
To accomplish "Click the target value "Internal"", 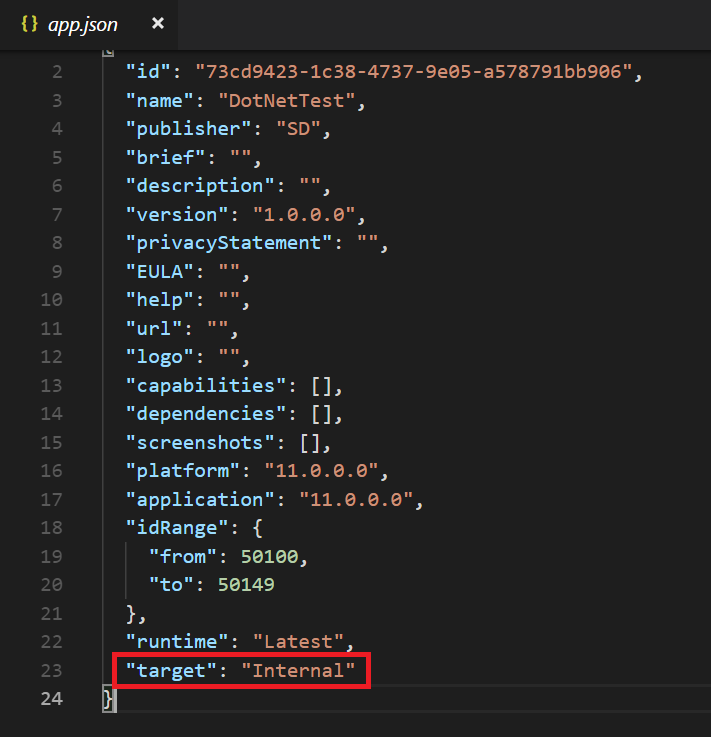I will [x=298, y=671].
